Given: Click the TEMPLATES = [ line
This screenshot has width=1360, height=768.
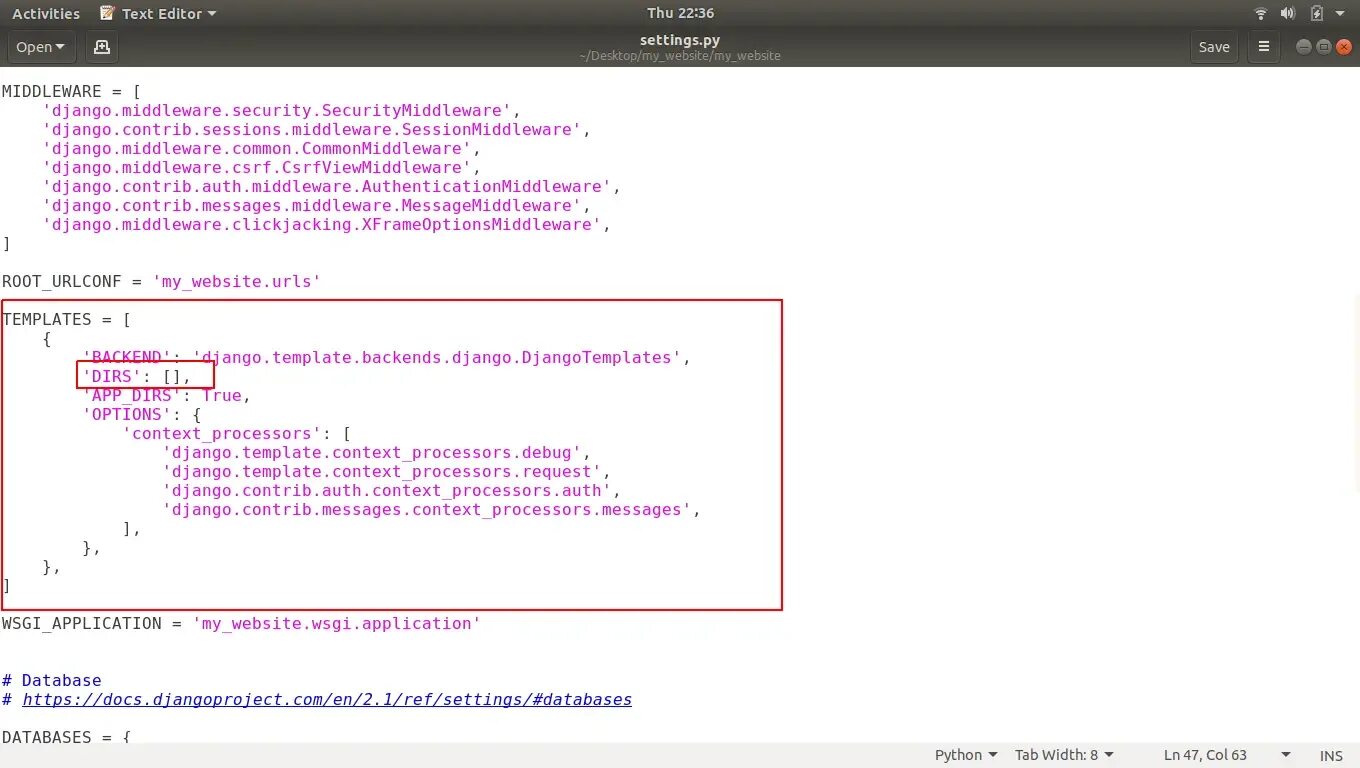Looking at the screenshot, I should (x=66, y=319).
